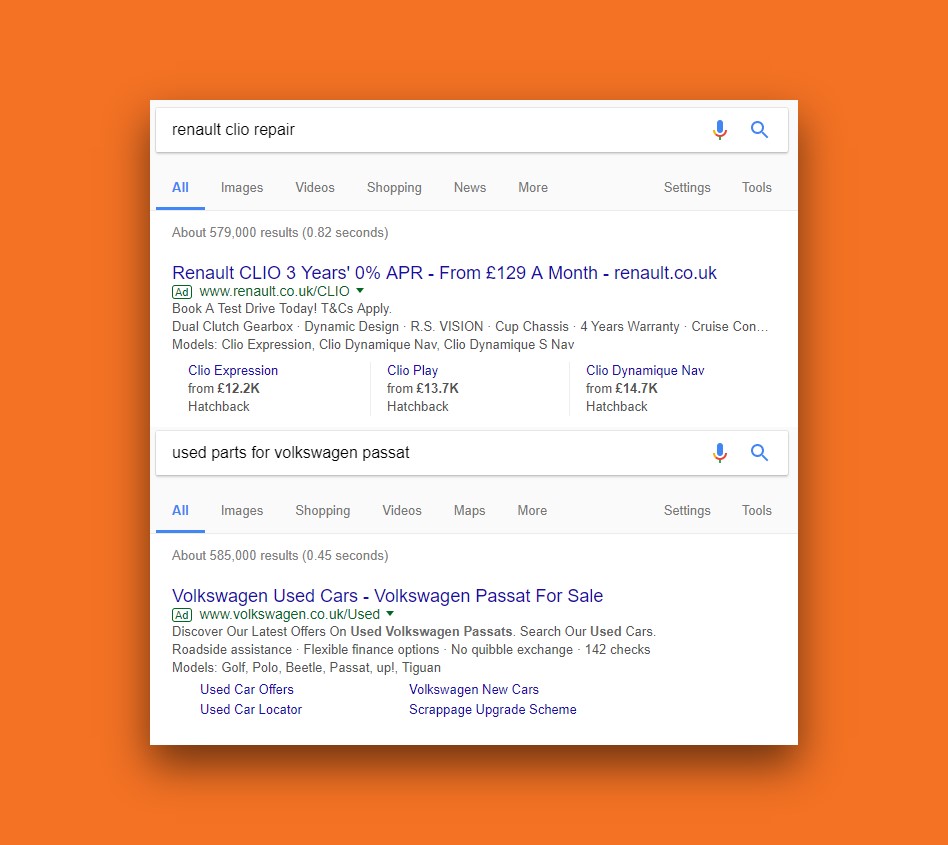Click search magnifier beside renault clio repair
Viewport: 948px width, 845px height.
pyautogui.click(x=760, y=130)
